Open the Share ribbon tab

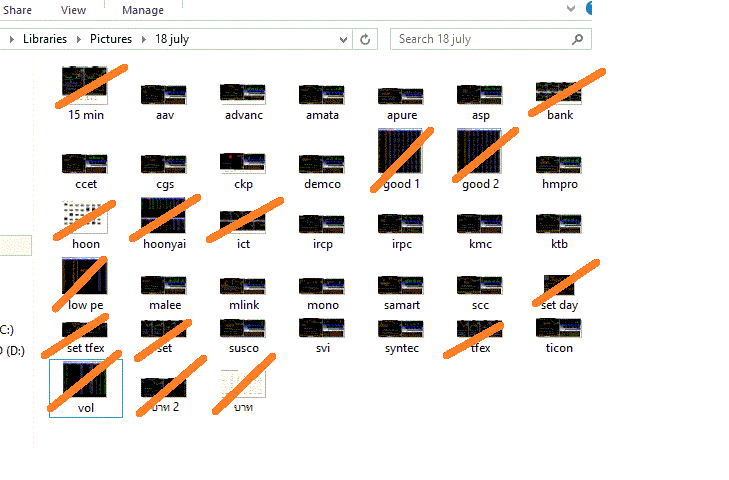[17, 10]
